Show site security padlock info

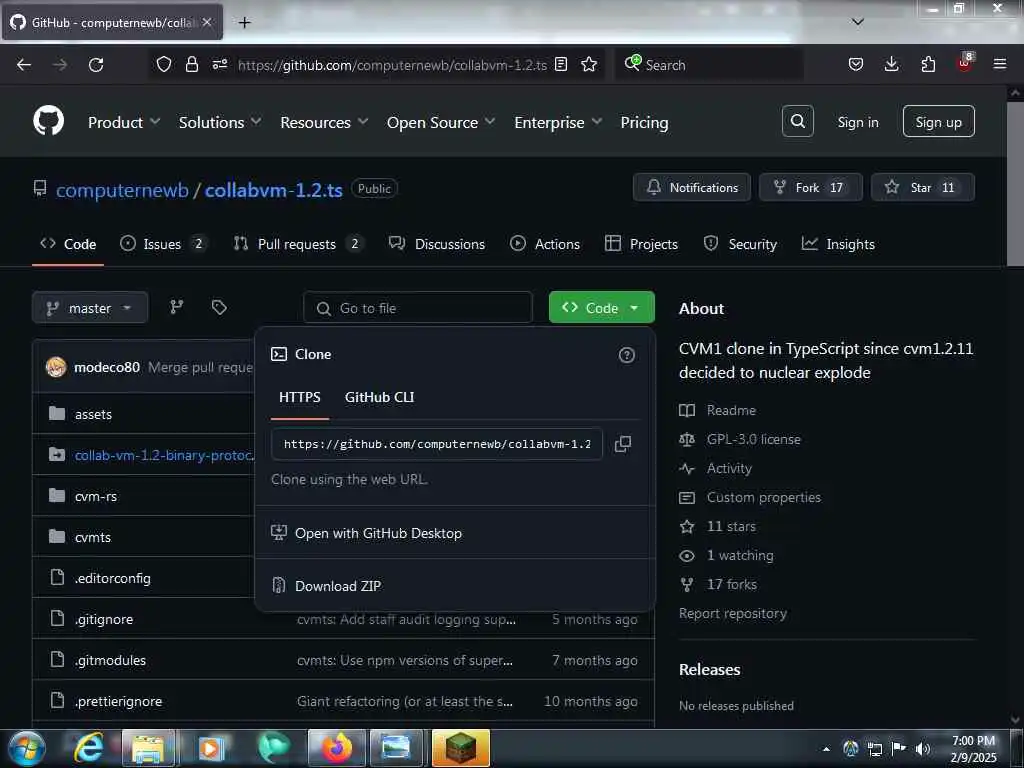[191, 64]
